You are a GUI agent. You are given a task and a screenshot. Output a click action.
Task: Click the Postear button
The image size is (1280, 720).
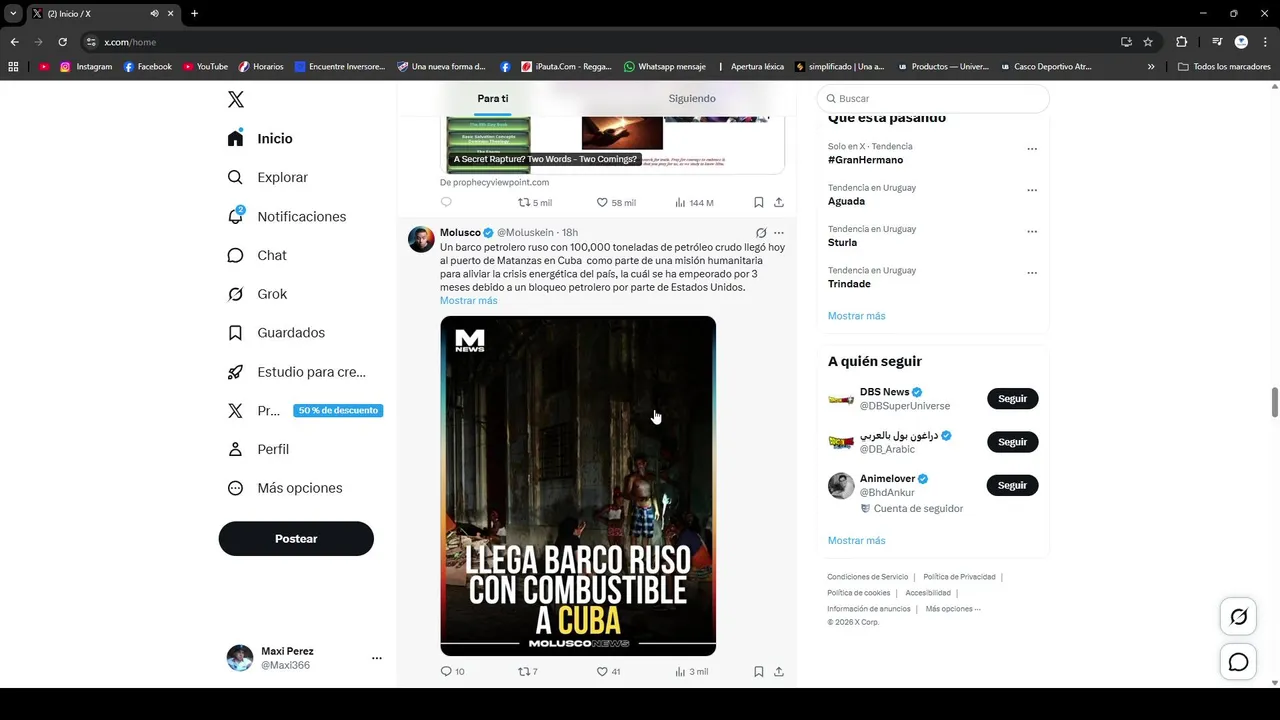coord(296,538)
